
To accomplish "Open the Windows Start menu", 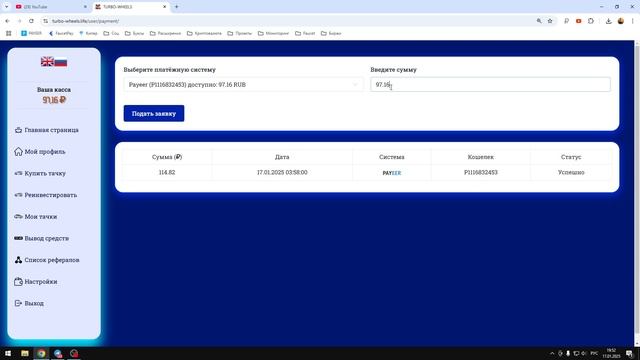I will [x=8, y=353].
